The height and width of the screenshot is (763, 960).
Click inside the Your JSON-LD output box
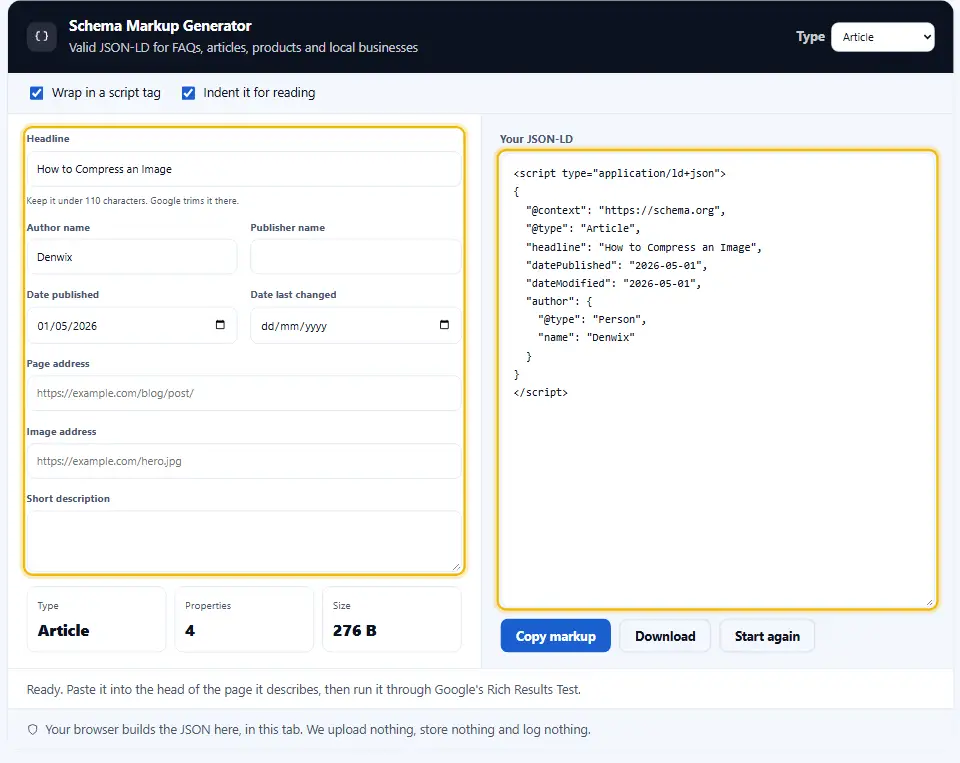(x=717, y=380)
